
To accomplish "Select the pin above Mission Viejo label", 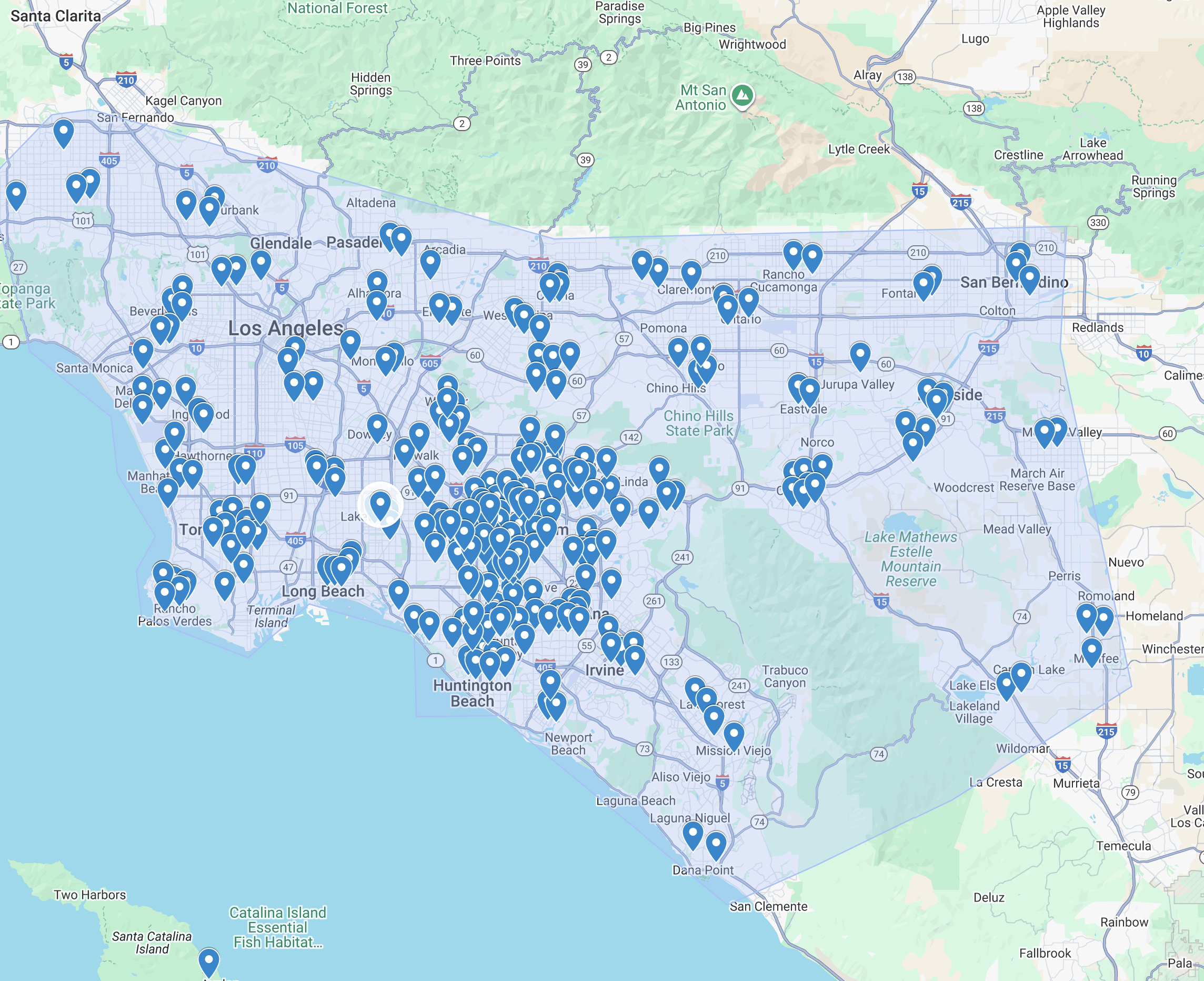I will (734, 734).
